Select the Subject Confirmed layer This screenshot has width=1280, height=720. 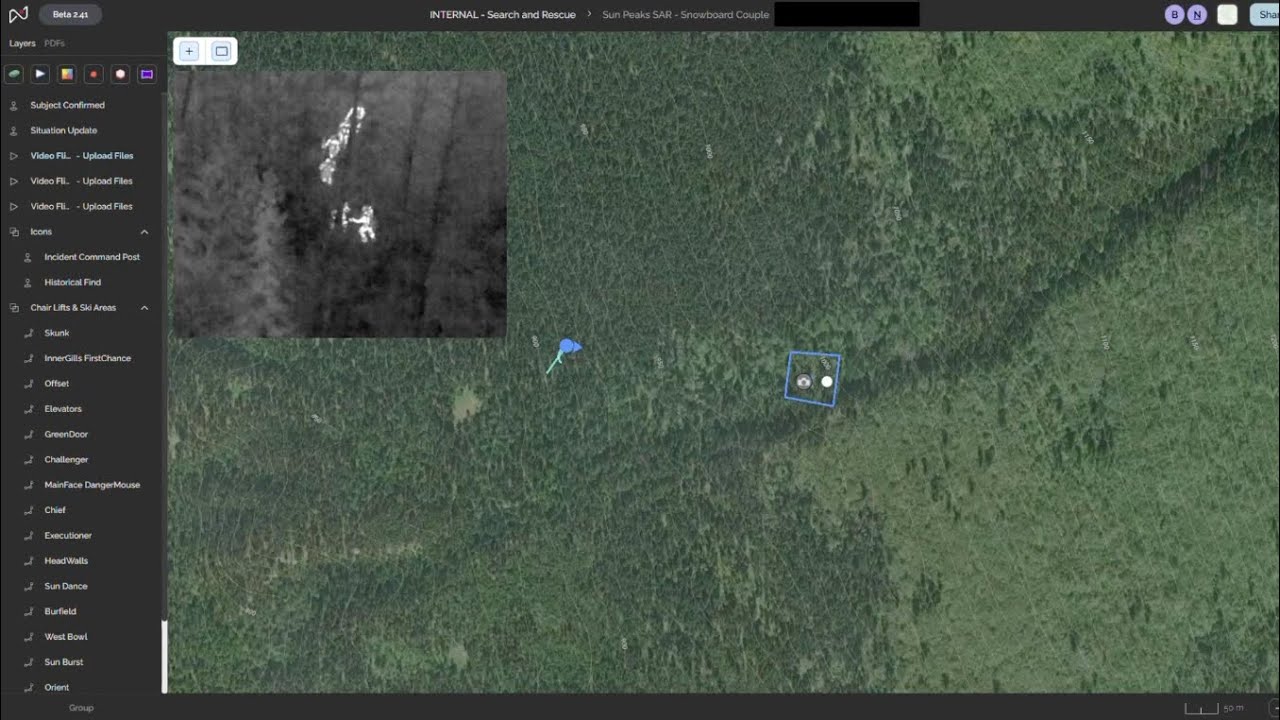tap(67, 105)
